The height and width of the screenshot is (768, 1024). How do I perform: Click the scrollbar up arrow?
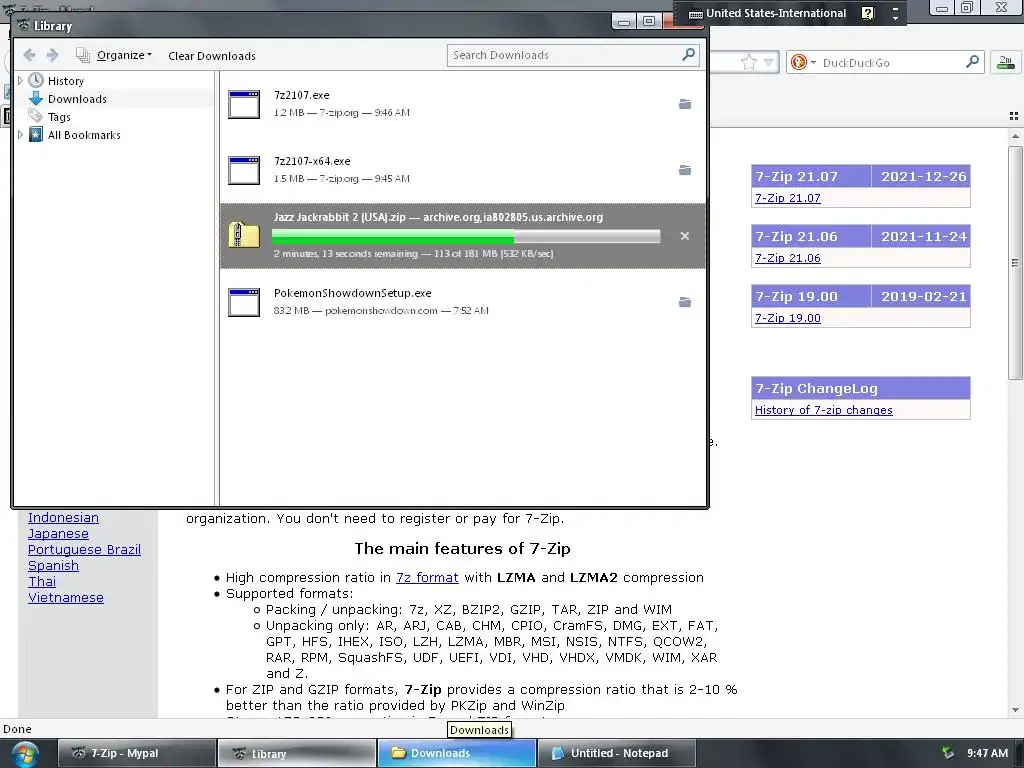1015,136
